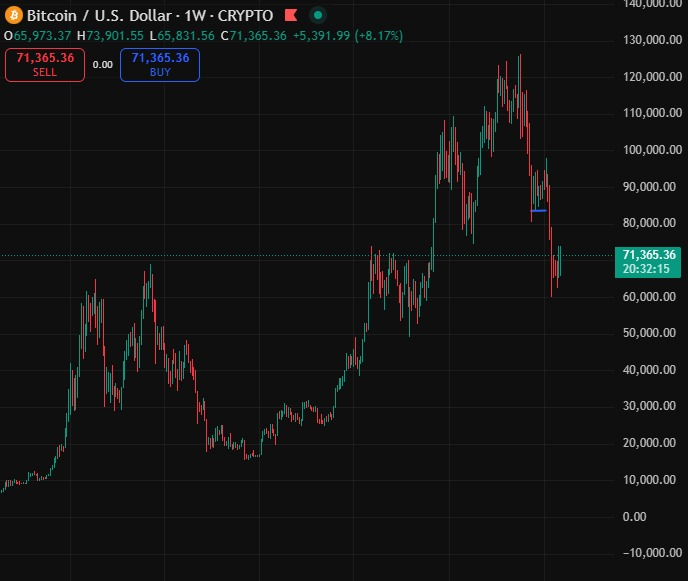Screen dimensions: 688x581
Task: Click the 80,000.00 price axis label
Action: point(649,223)
